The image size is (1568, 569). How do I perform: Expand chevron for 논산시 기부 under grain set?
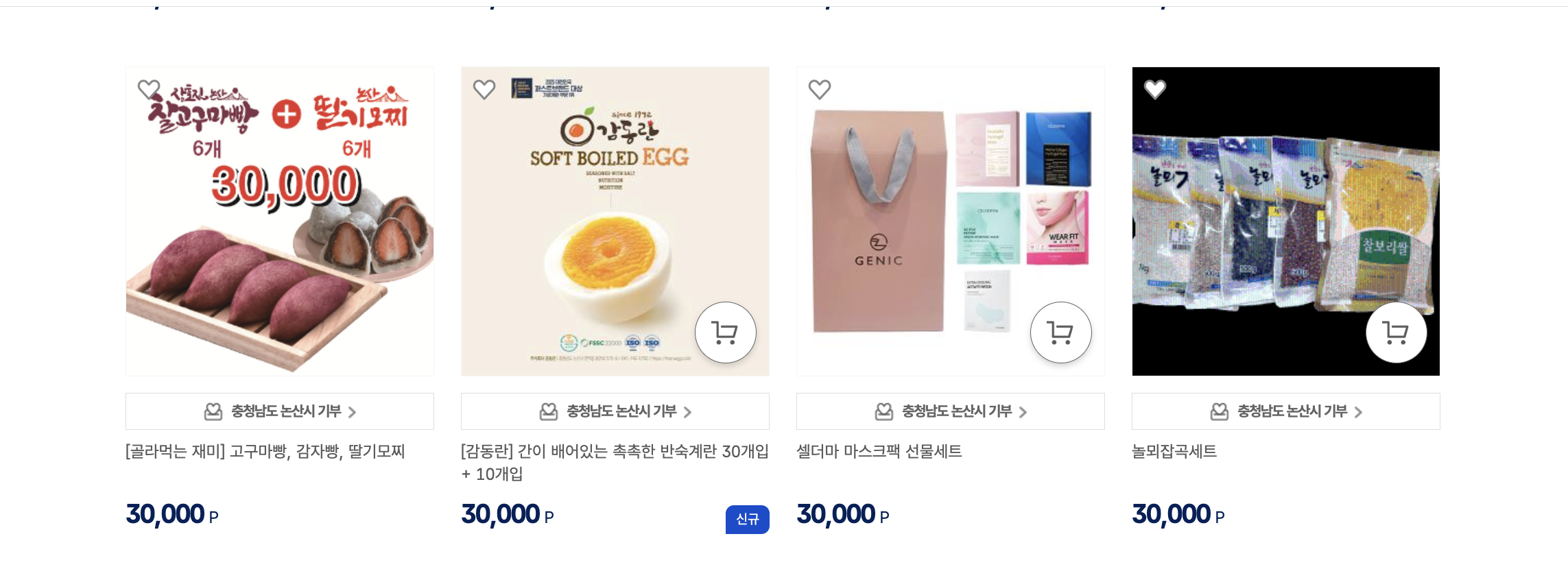1358,412
